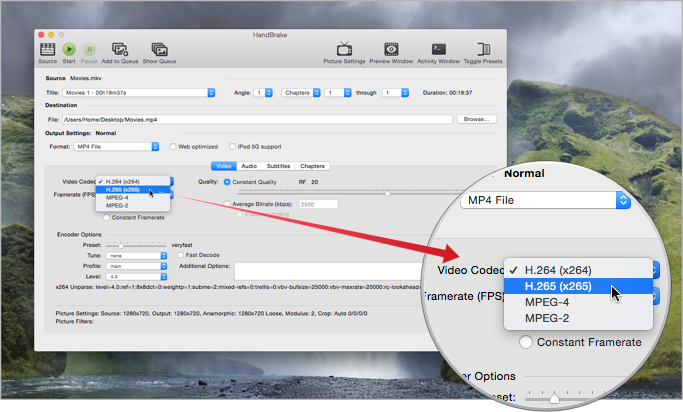683x412 pixels.
Task: Click the Pause toolbar icon
Action: point(89,49)
